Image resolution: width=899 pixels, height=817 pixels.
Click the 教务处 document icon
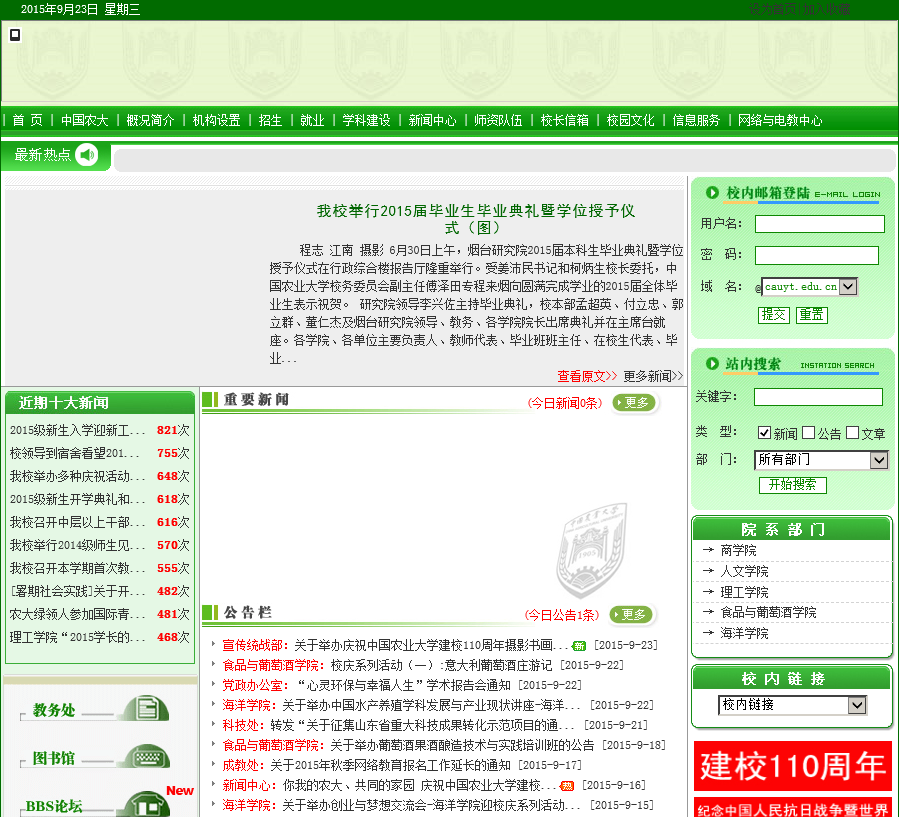click(x=146, y=709)
